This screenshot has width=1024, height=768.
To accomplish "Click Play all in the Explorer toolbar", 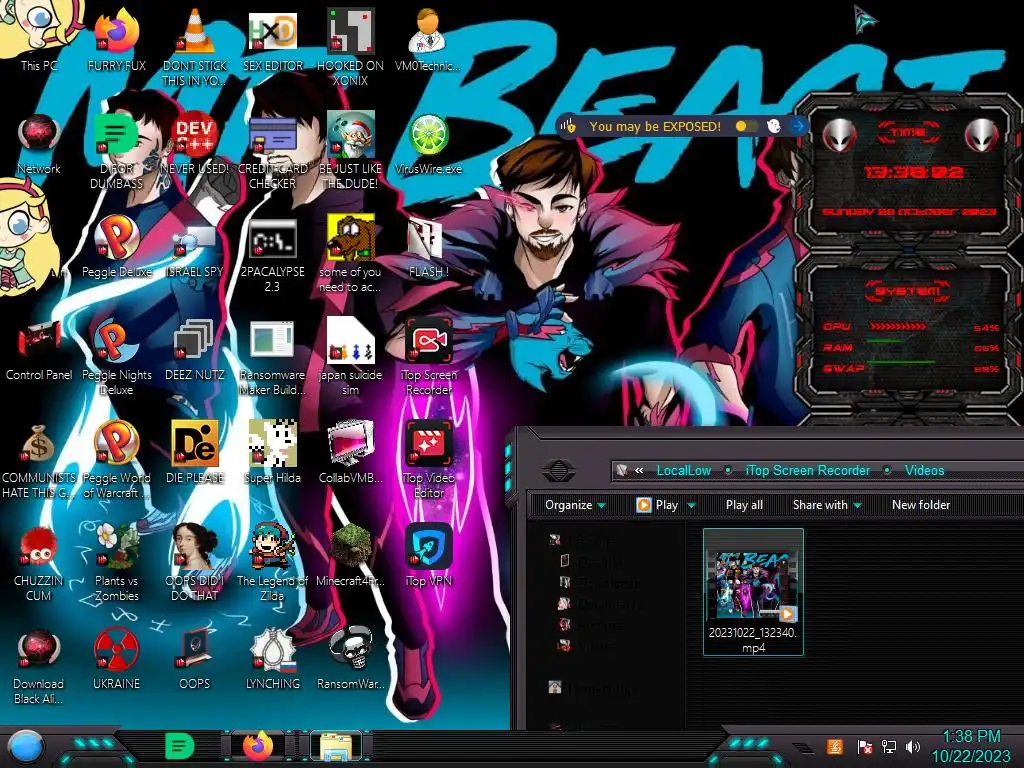I will [x=744, y=505].
